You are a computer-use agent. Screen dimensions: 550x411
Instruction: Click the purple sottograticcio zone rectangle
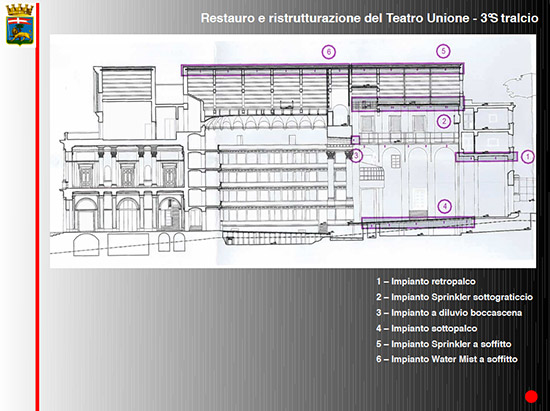pyautogui.click(x=408, y=104)
